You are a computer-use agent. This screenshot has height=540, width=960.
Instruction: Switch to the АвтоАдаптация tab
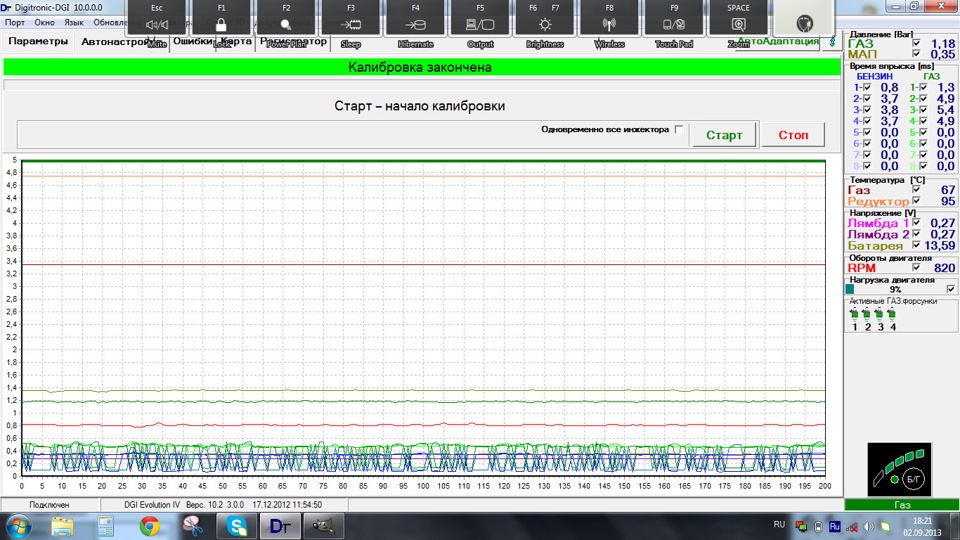pyautogui.click(x=778, y=42)
